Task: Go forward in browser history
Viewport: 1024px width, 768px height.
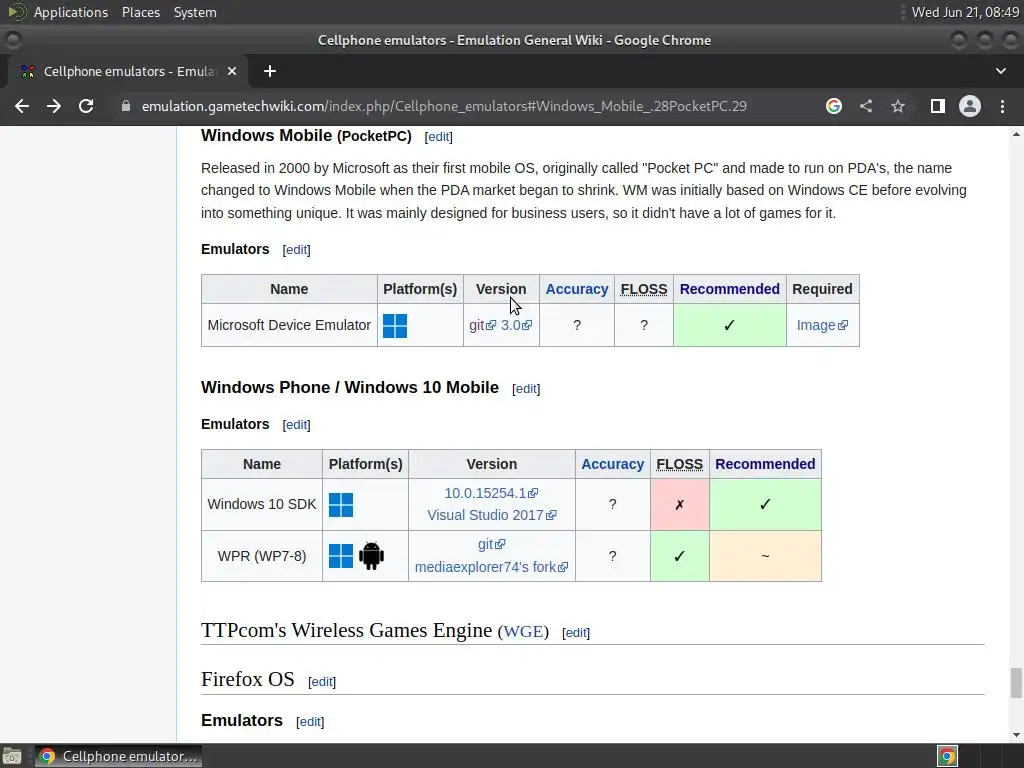Action: (x=54, y=106)
